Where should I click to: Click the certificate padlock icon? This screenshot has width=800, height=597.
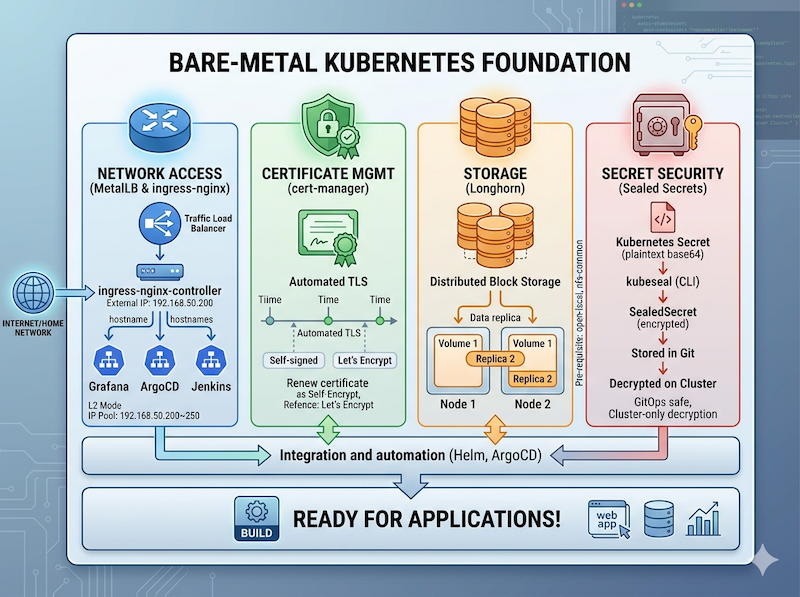(328, 123)
